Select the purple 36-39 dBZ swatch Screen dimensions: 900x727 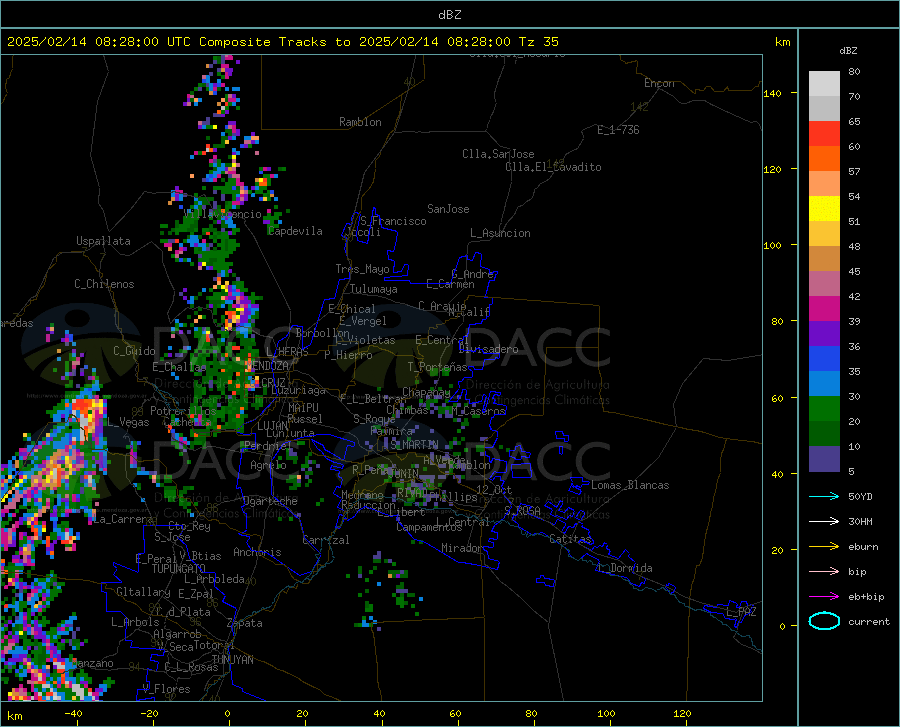point(824,334)
